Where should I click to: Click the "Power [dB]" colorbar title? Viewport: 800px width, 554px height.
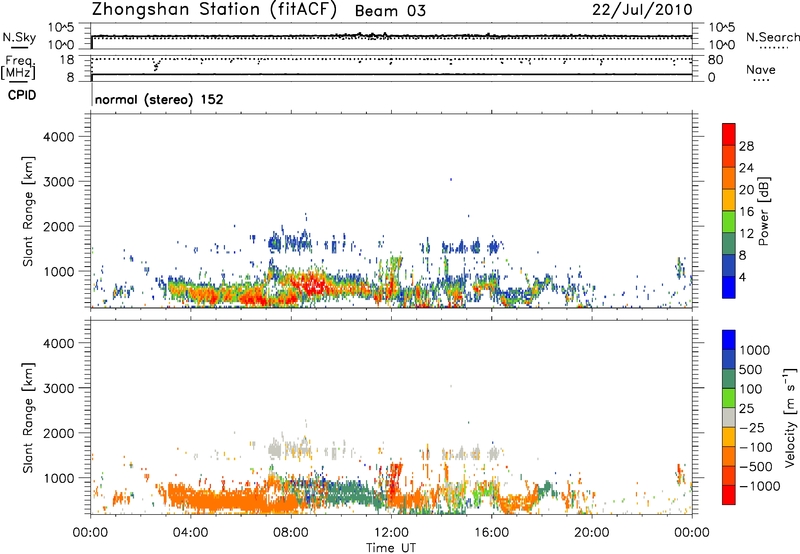(x=764, y=211)
